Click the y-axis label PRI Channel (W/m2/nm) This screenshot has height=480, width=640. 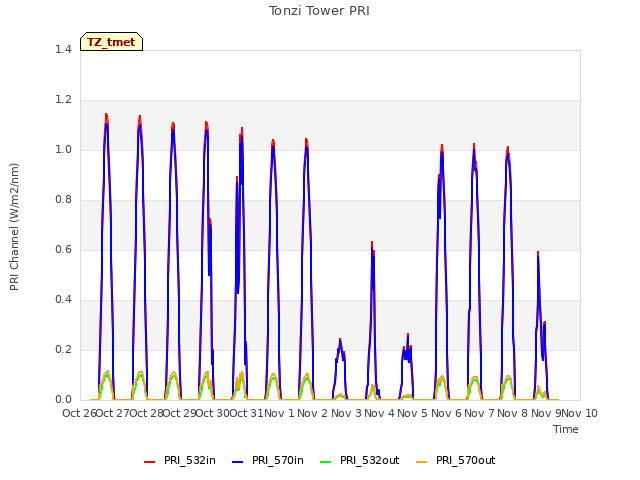tap(14, 227)
